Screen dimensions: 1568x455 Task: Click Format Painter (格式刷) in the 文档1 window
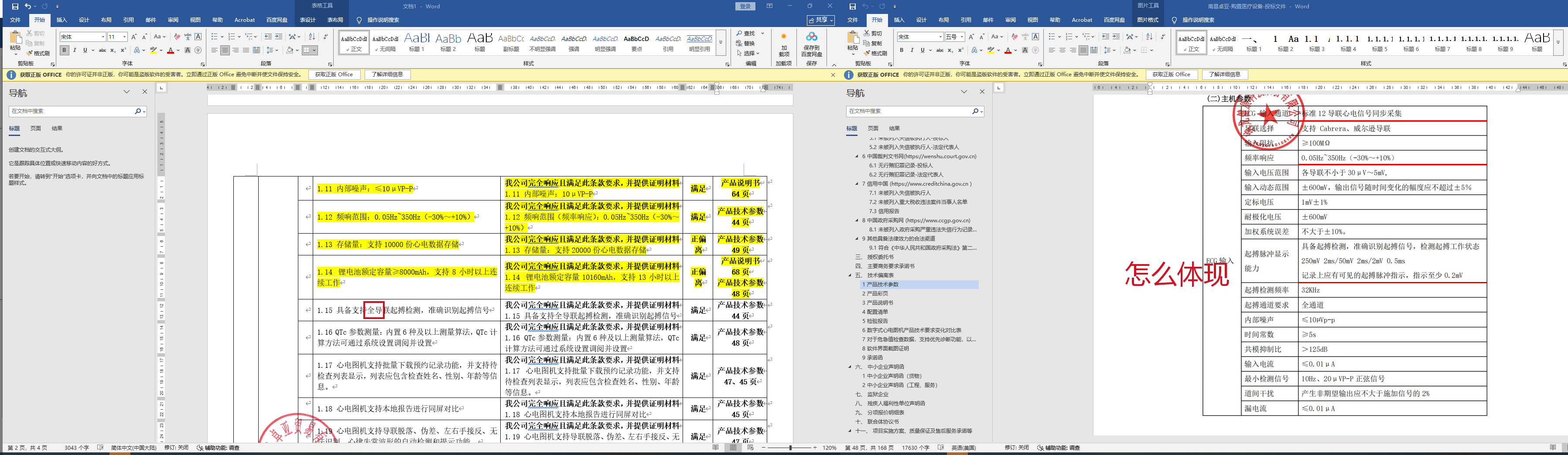pos(38,54)
